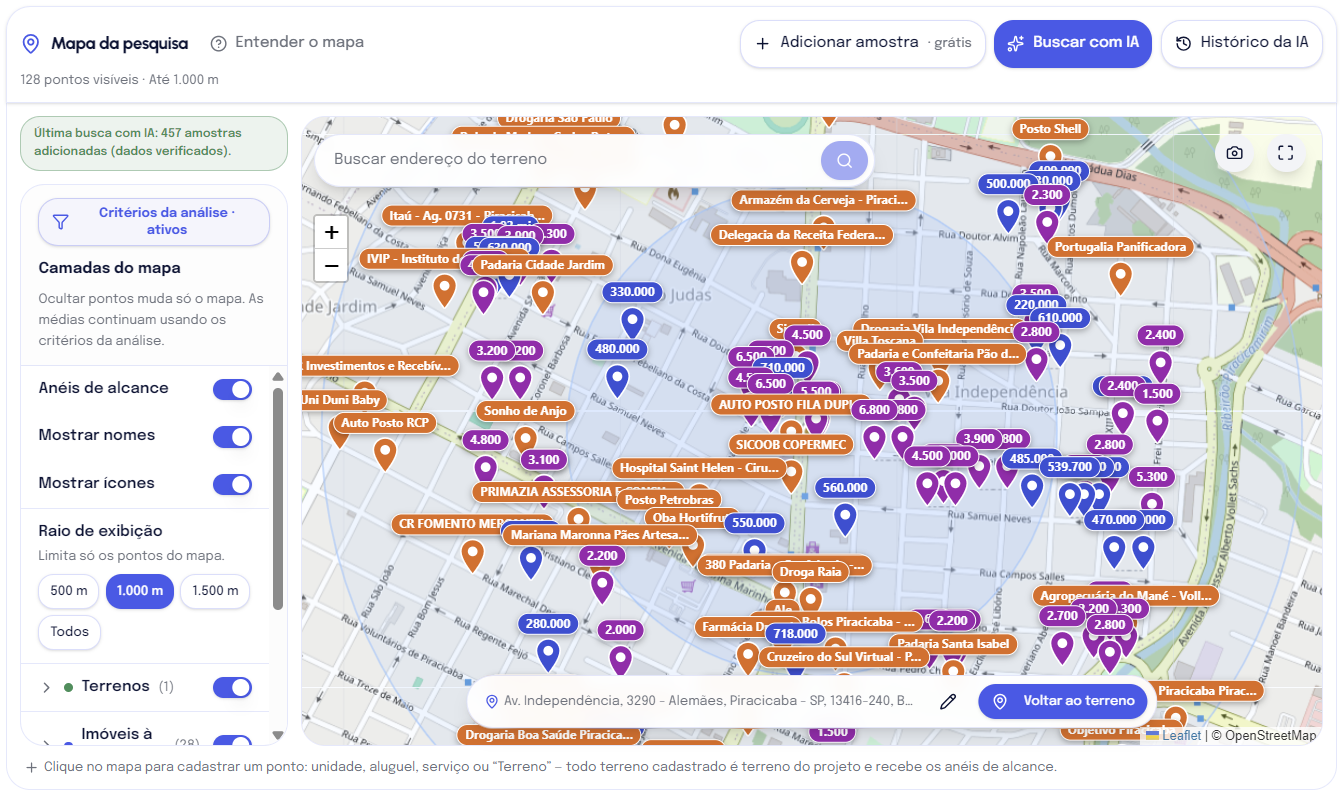Screen dimensions: 1344x796
Task: Click the orange Delegacia da Receita Federal pin
Action: pos(802,266)
